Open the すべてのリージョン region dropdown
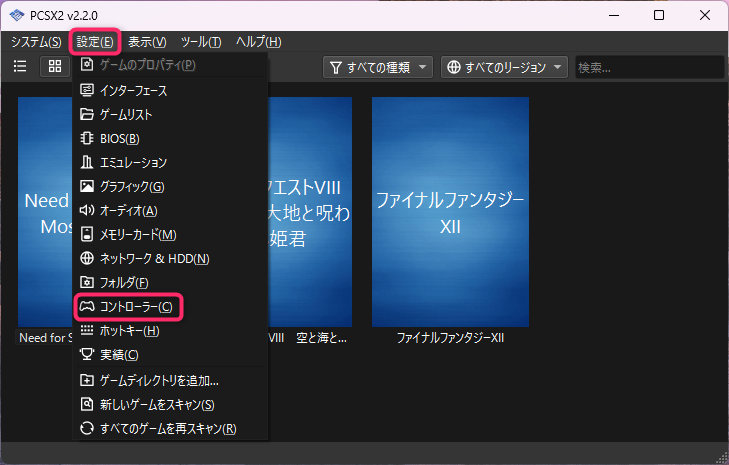729x465 pixels. click(504, 67)
